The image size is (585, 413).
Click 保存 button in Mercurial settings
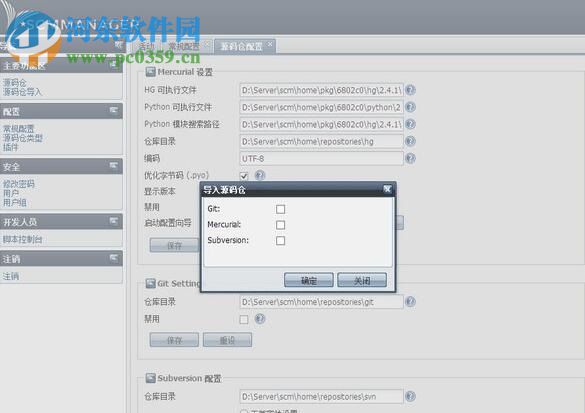tap(174, 245)
